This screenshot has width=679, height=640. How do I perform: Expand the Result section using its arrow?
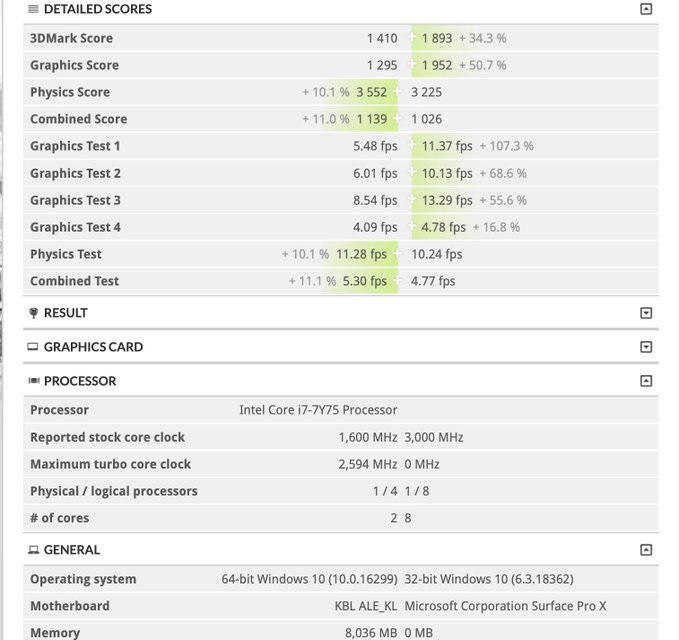pos(646,313)
